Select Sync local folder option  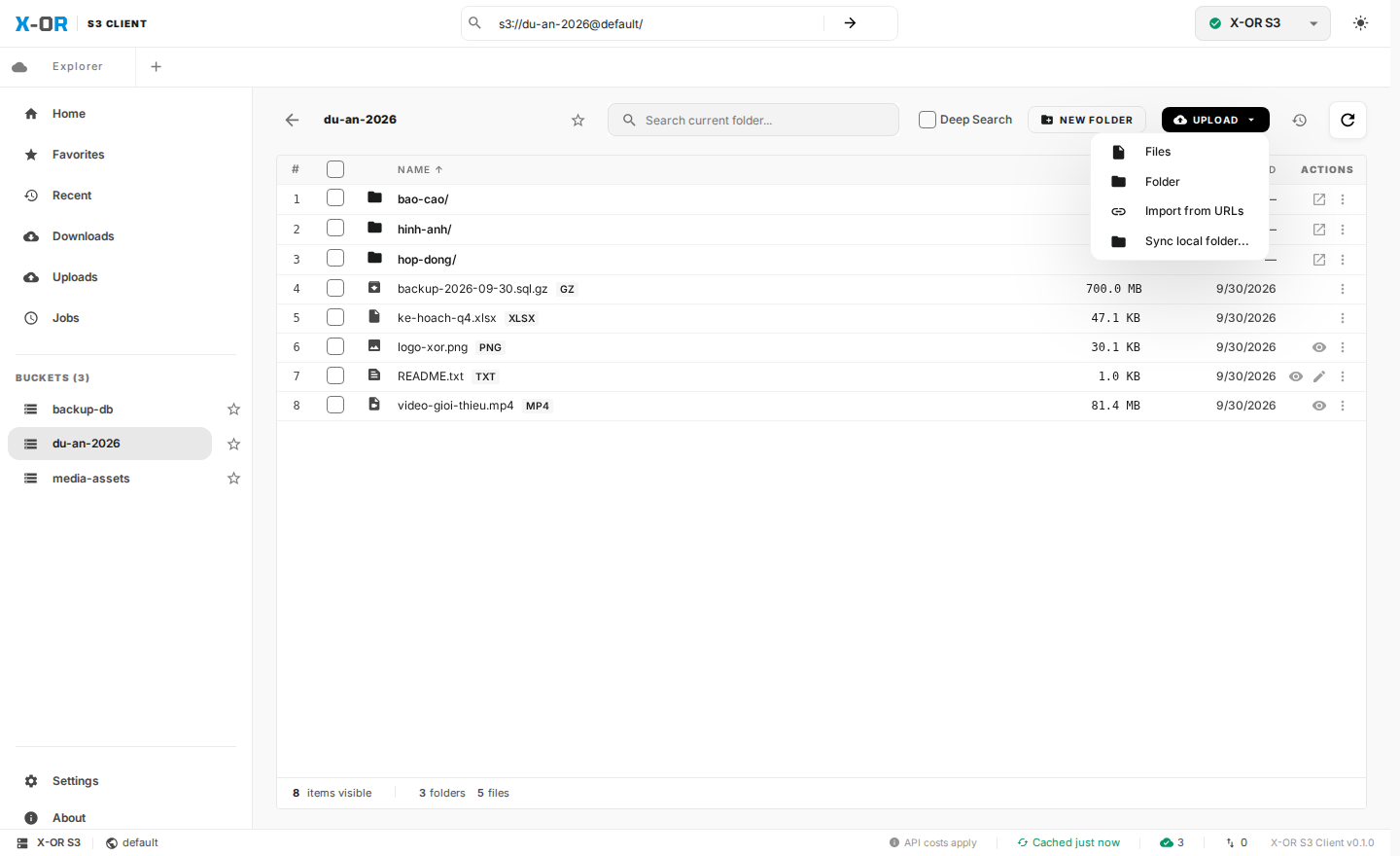pyautogui.click(x=1179, y=241)
